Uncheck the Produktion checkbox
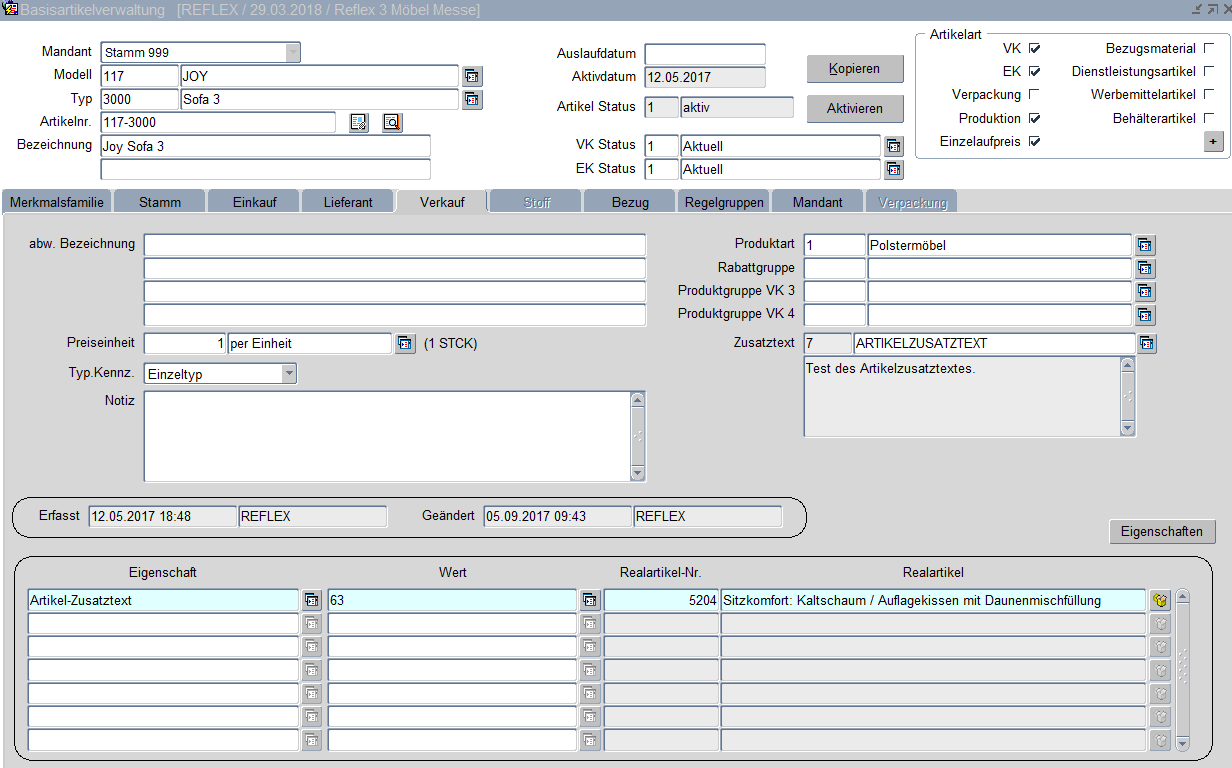1232x768 pixels. (x=1034, y=118)
